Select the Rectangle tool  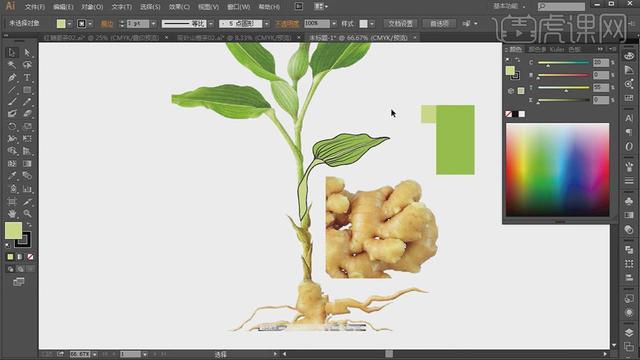click(27, 90)
